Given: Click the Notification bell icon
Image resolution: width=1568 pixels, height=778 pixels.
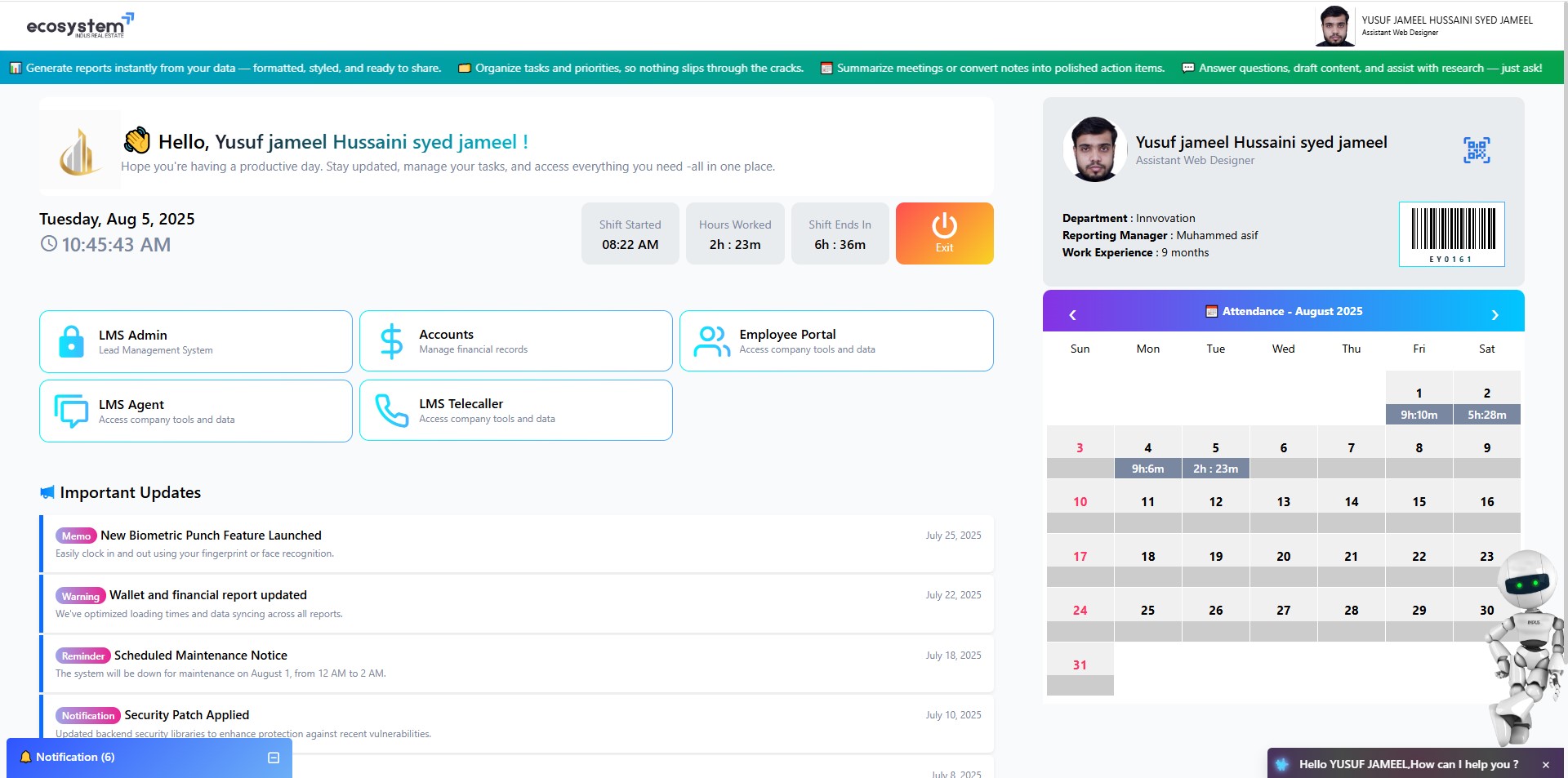Looking at the screenshot, I should click(25, 757).
